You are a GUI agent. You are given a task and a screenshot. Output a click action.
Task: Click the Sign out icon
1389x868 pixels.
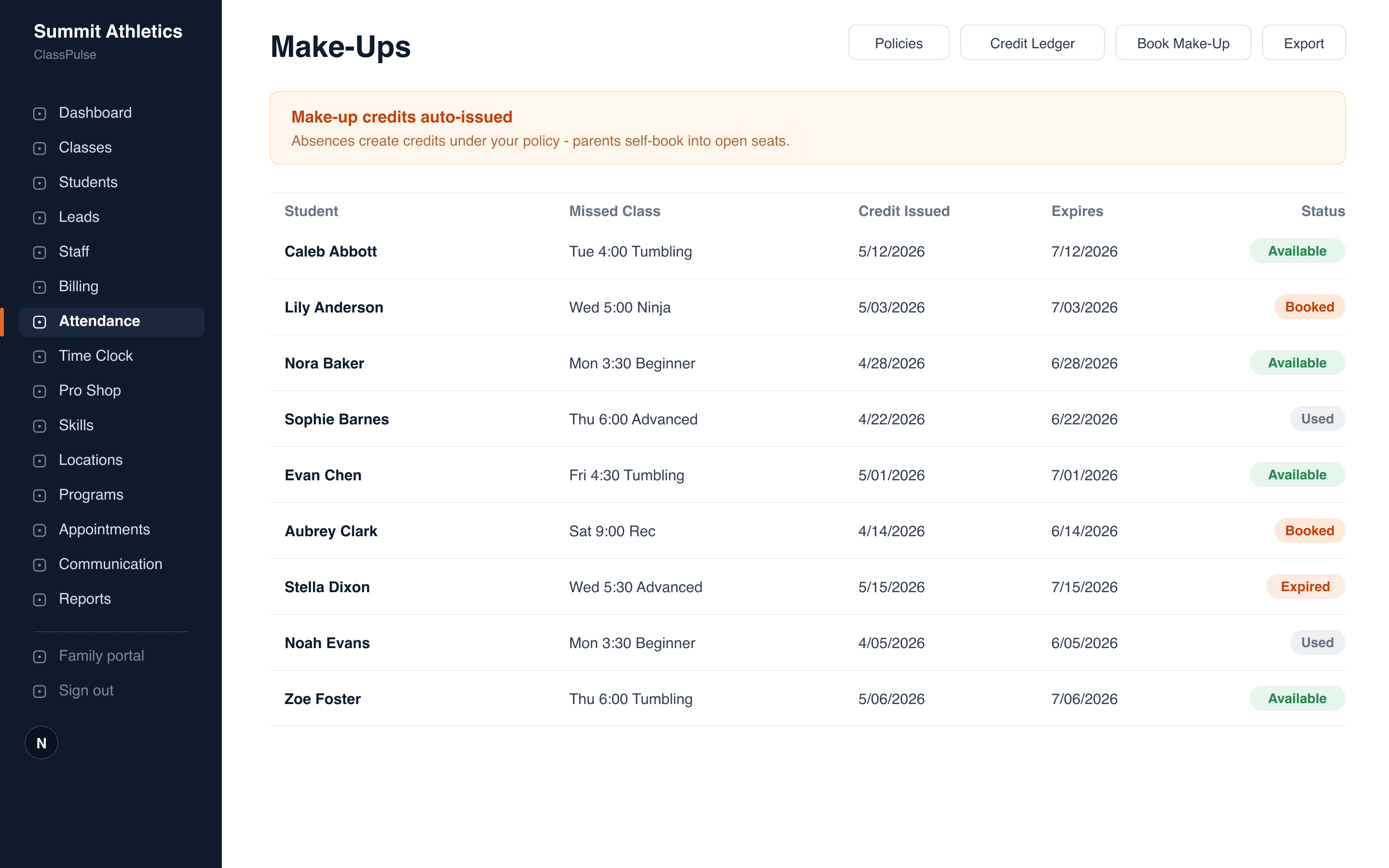click(40, 691)
